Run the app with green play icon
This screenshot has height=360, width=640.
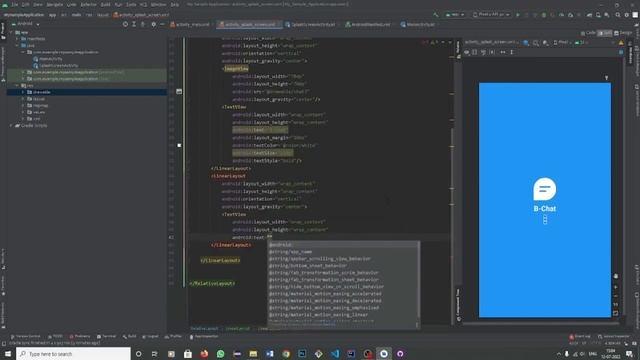(x=518, y=15)
